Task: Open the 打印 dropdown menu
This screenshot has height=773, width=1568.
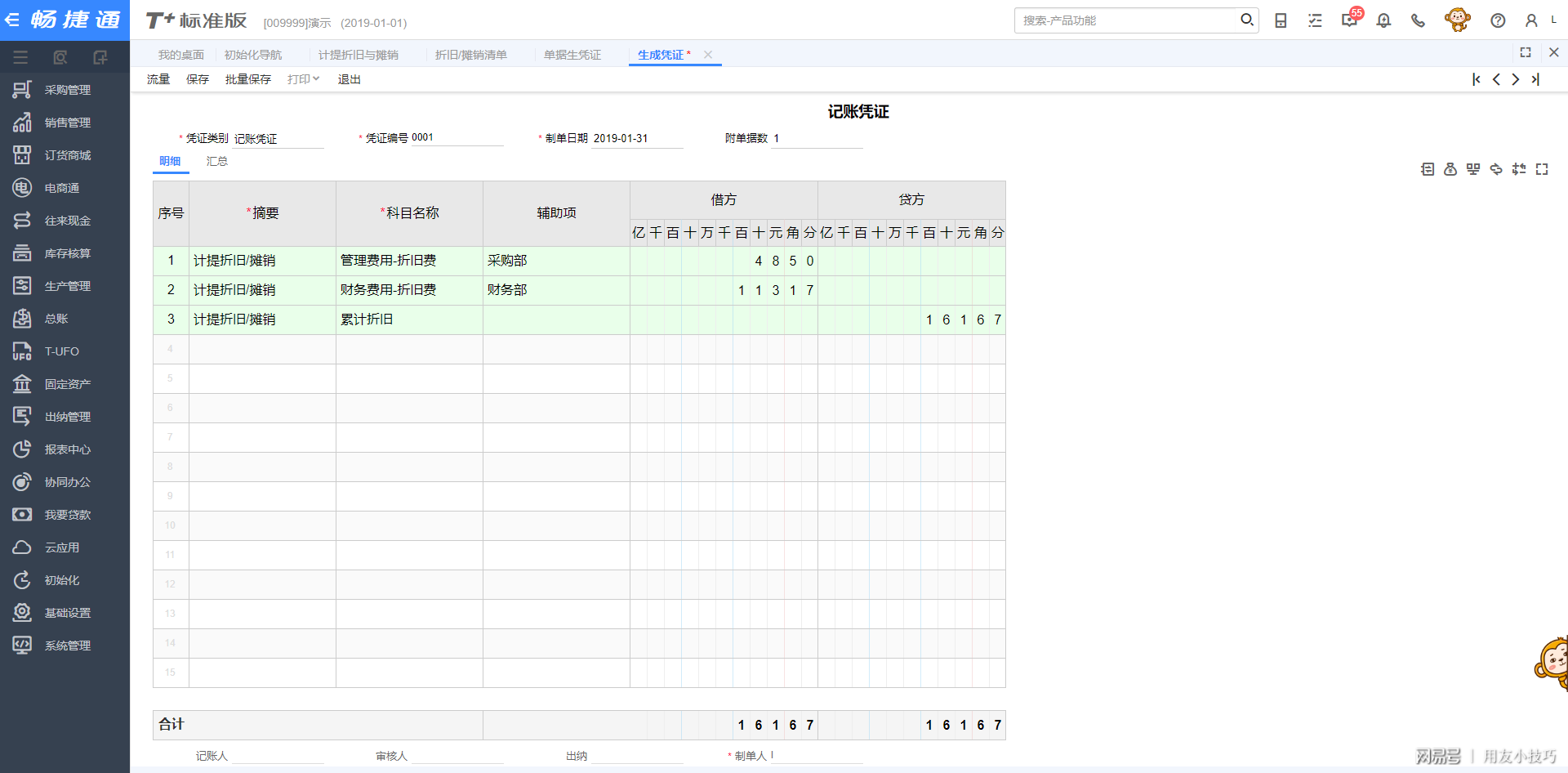Action: coord(301,78)
